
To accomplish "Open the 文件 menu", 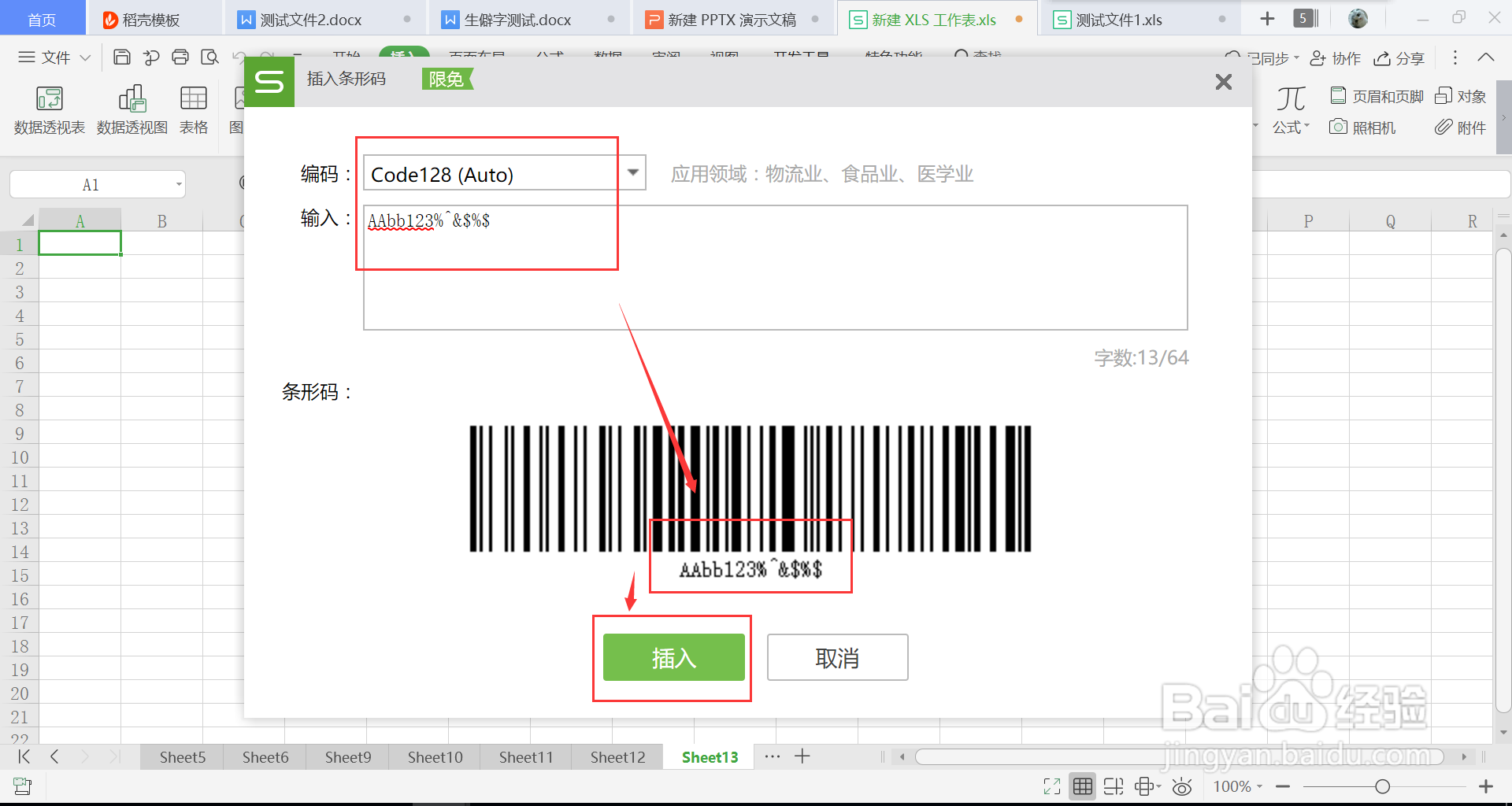I will 55,57.
